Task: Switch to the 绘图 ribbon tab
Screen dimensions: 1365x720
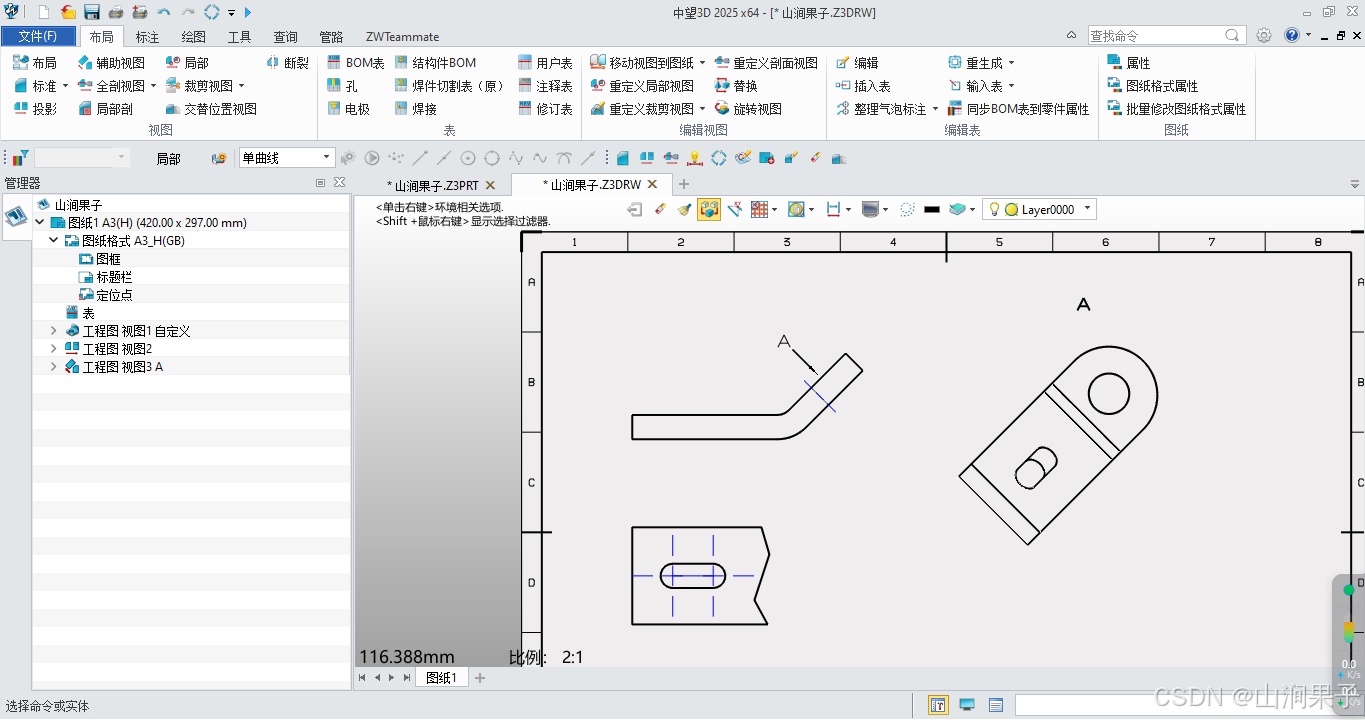Action: click(x=193, y=37)
